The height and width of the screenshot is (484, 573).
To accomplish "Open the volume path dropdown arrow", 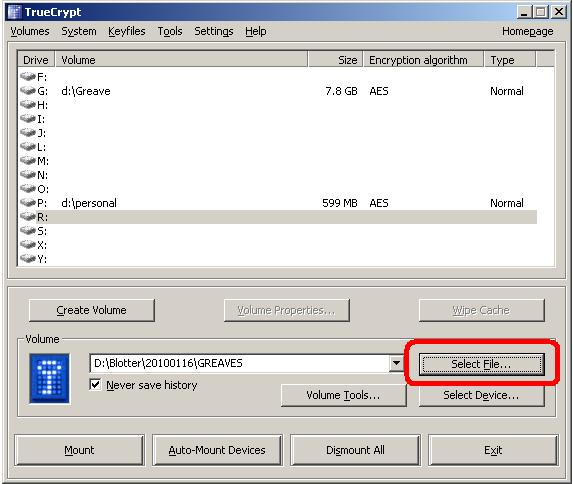I will pyautogui.click(x=396, y=363).
